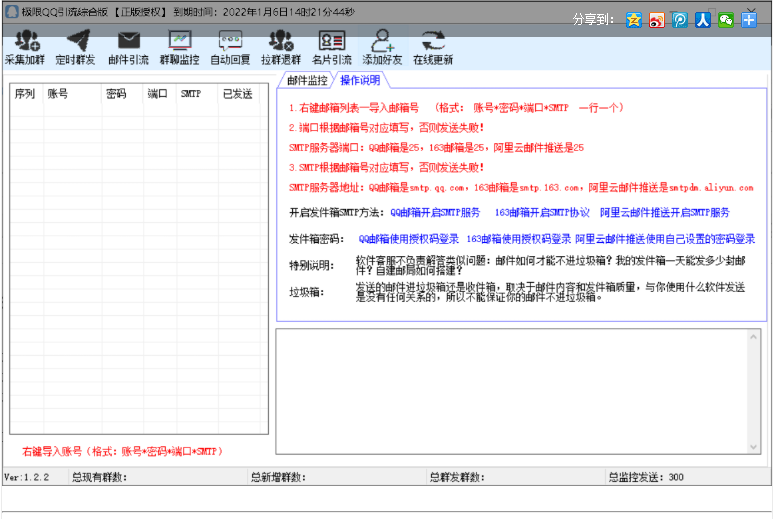Share to Renren icon

pyautogui.click(x=703, y=20)
